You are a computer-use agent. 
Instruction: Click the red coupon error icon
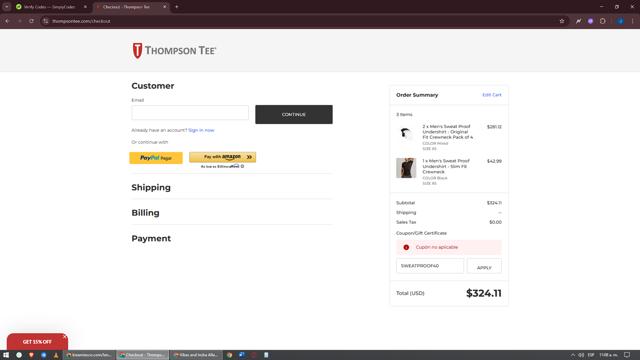(x=406, y=247)
